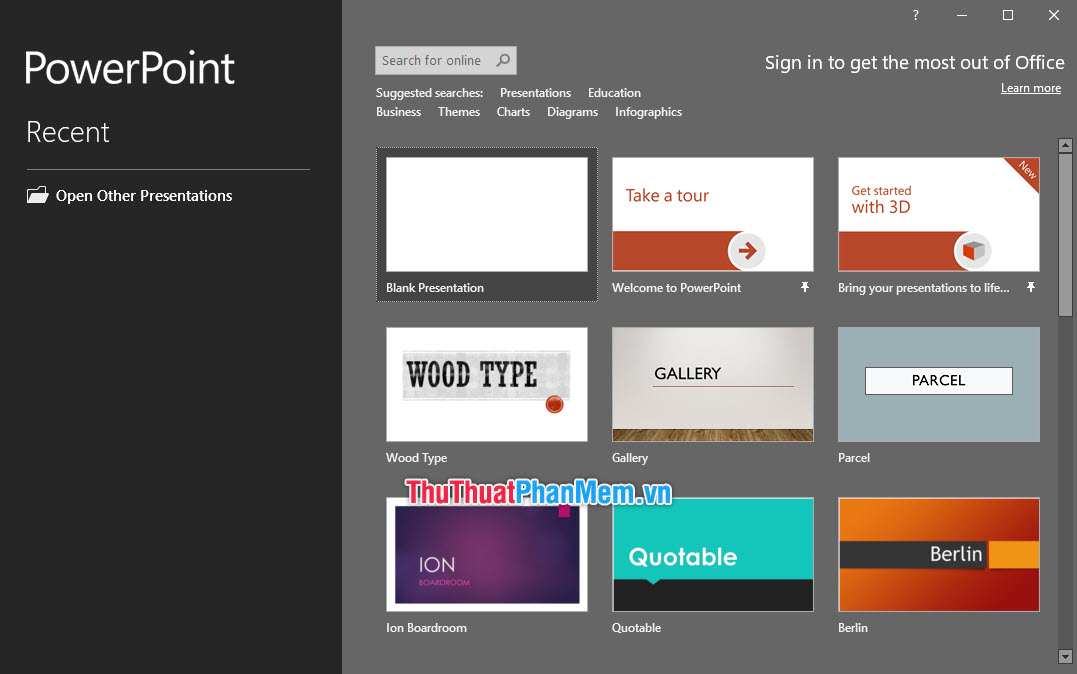Select the Berlin template

click(938, 555)
